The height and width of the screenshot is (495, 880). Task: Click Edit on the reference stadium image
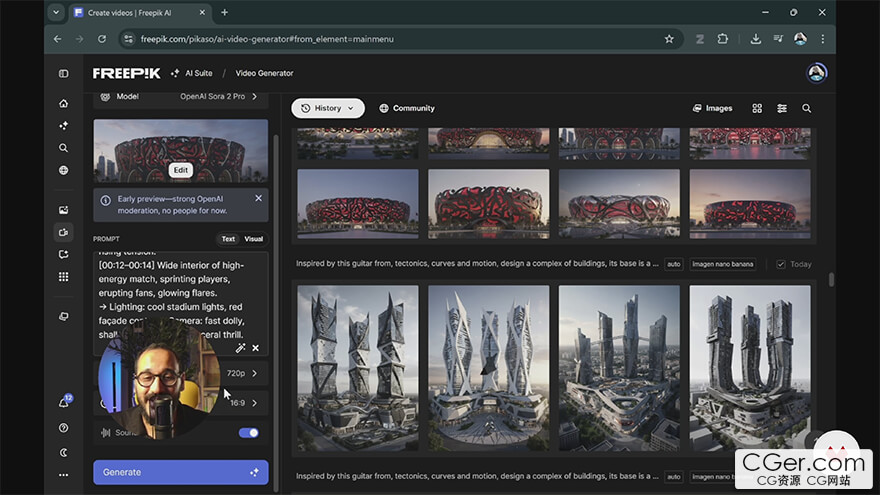[x=180, y=170]
